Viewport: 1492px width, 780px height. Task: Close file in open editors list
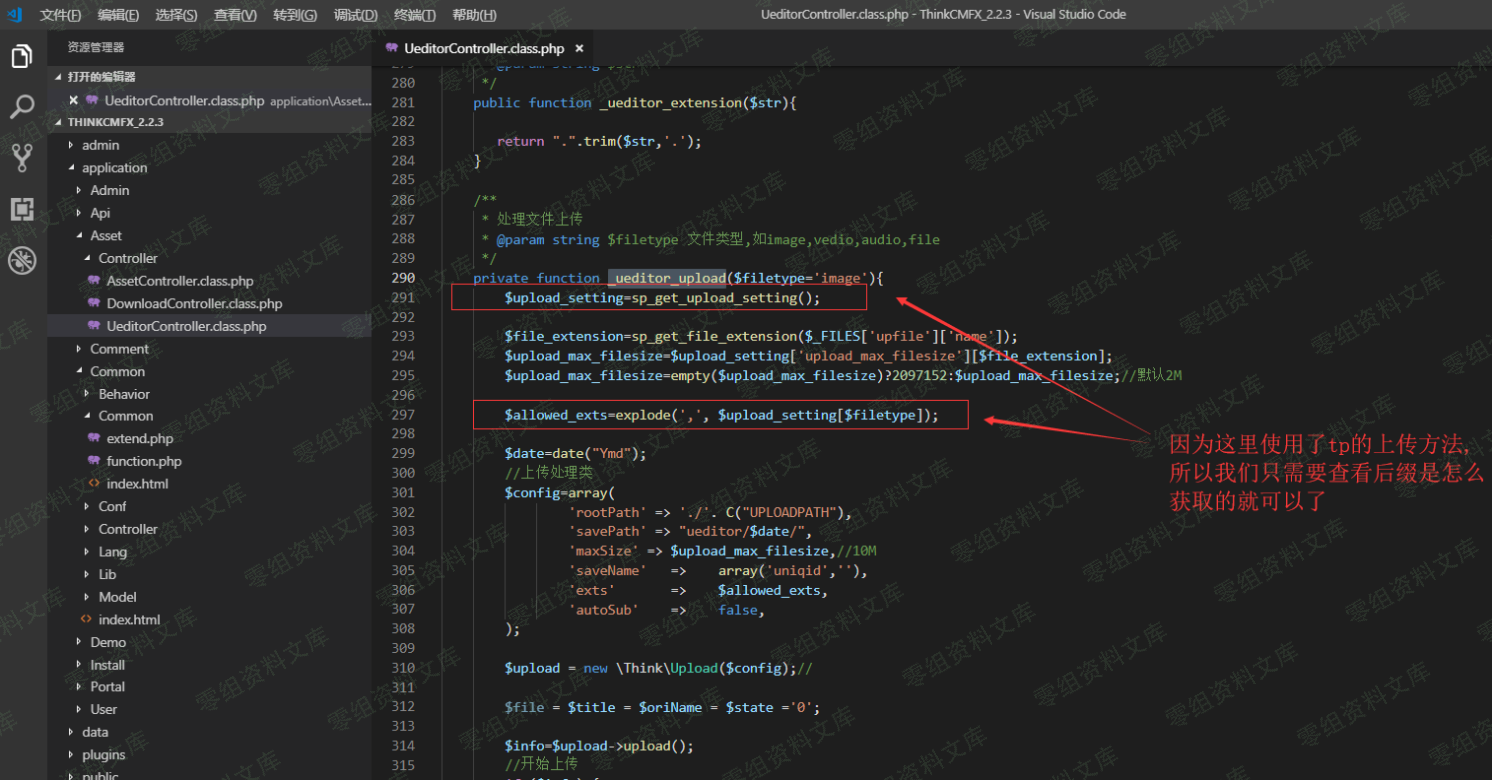coord(73,100)
